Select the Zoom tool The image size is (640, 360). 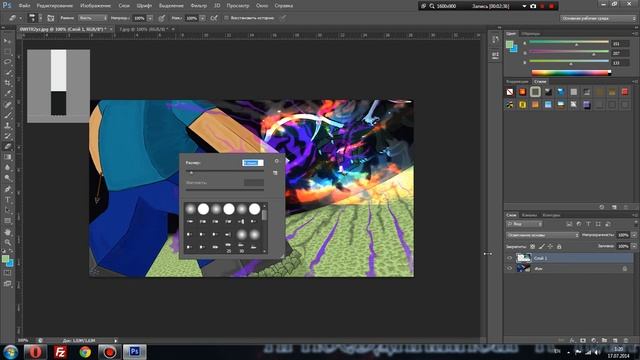pos(7,242)
